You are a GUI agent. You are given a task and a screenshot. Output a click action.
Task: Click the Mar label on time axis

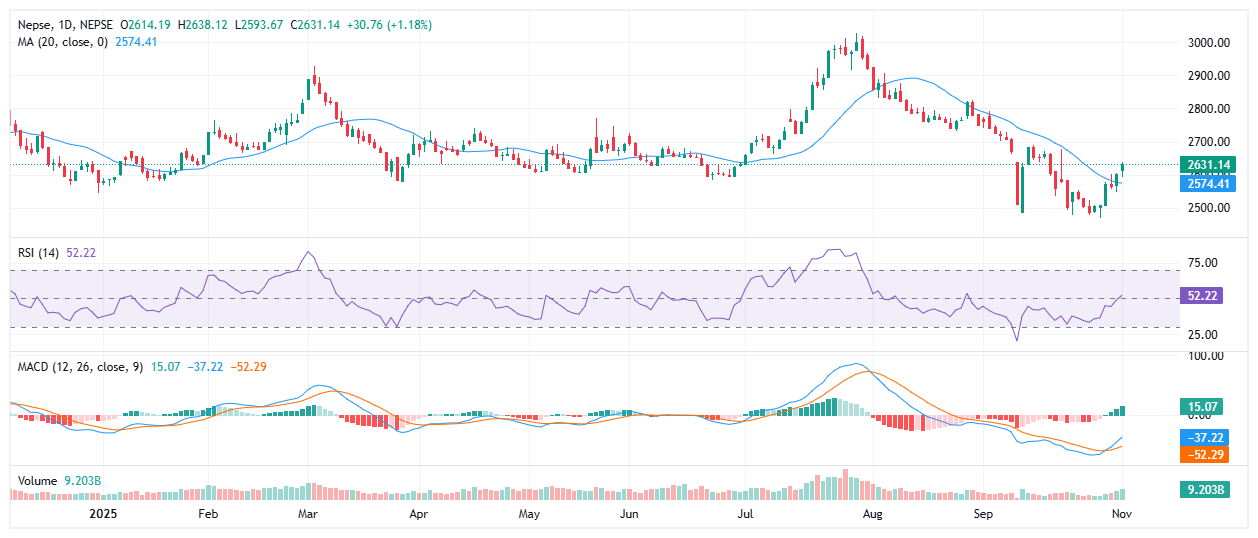(x=308, y=514)
